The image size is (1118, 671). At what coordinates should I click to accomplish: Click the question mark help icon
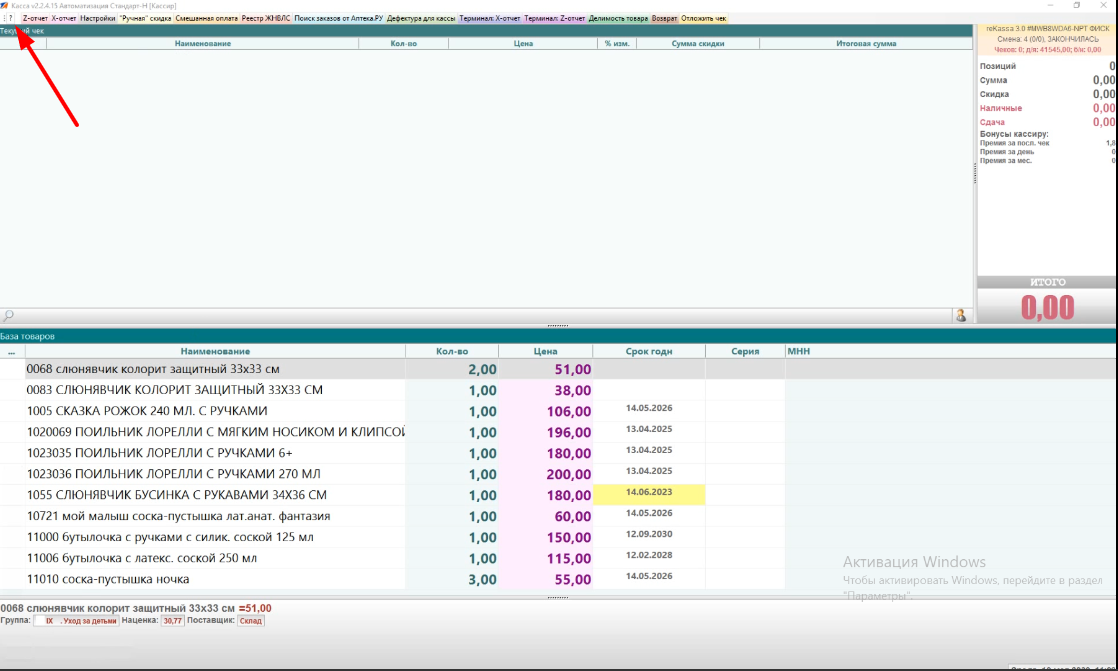[x=11, y=19]
